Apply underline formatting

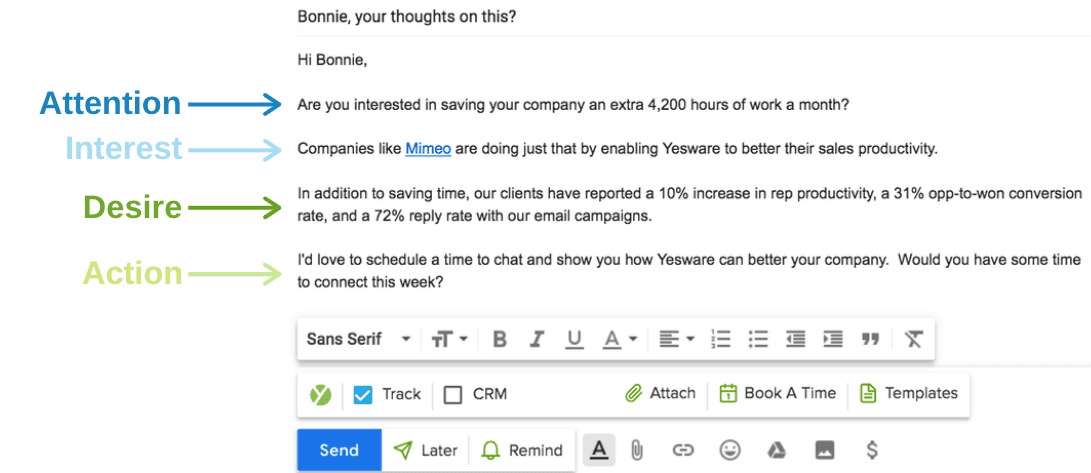tap(574, 339)
